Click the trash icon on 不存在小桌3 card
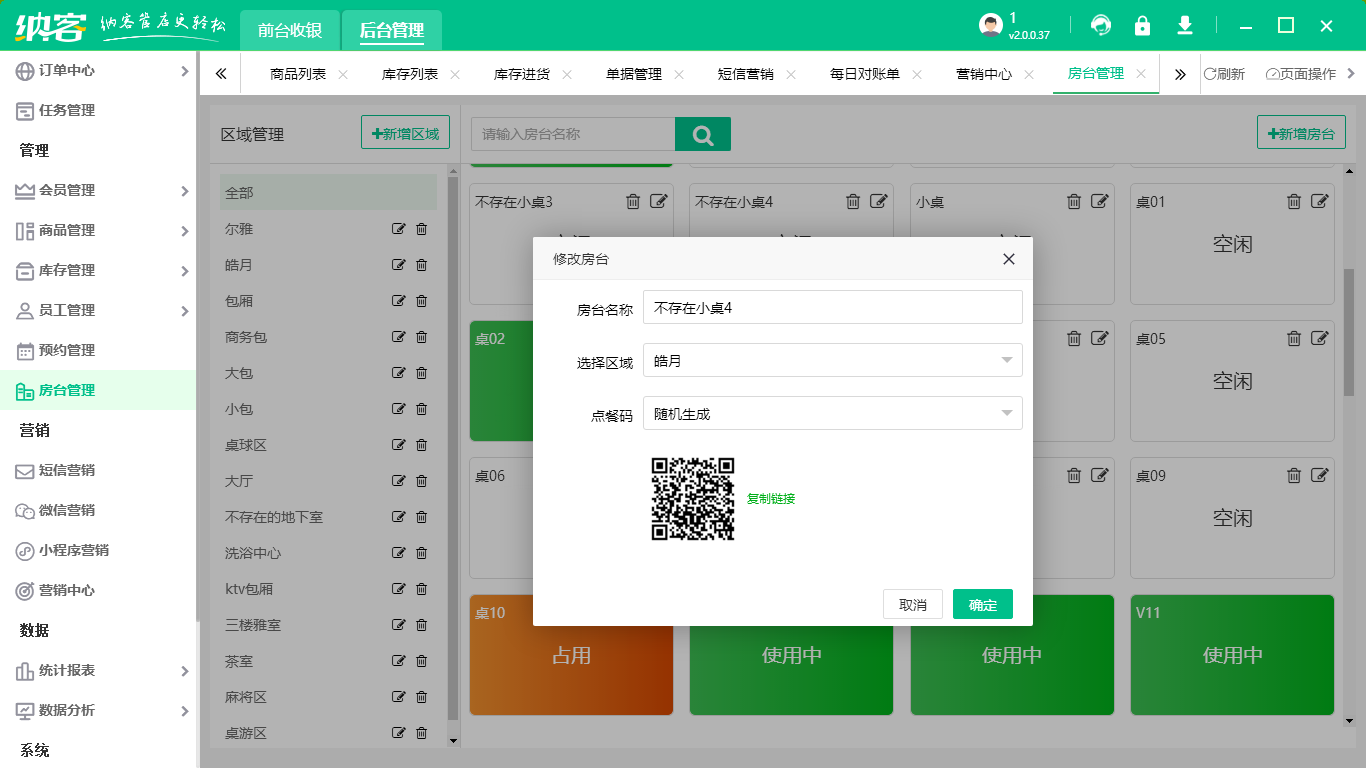1366x768 pixels. 632,201
